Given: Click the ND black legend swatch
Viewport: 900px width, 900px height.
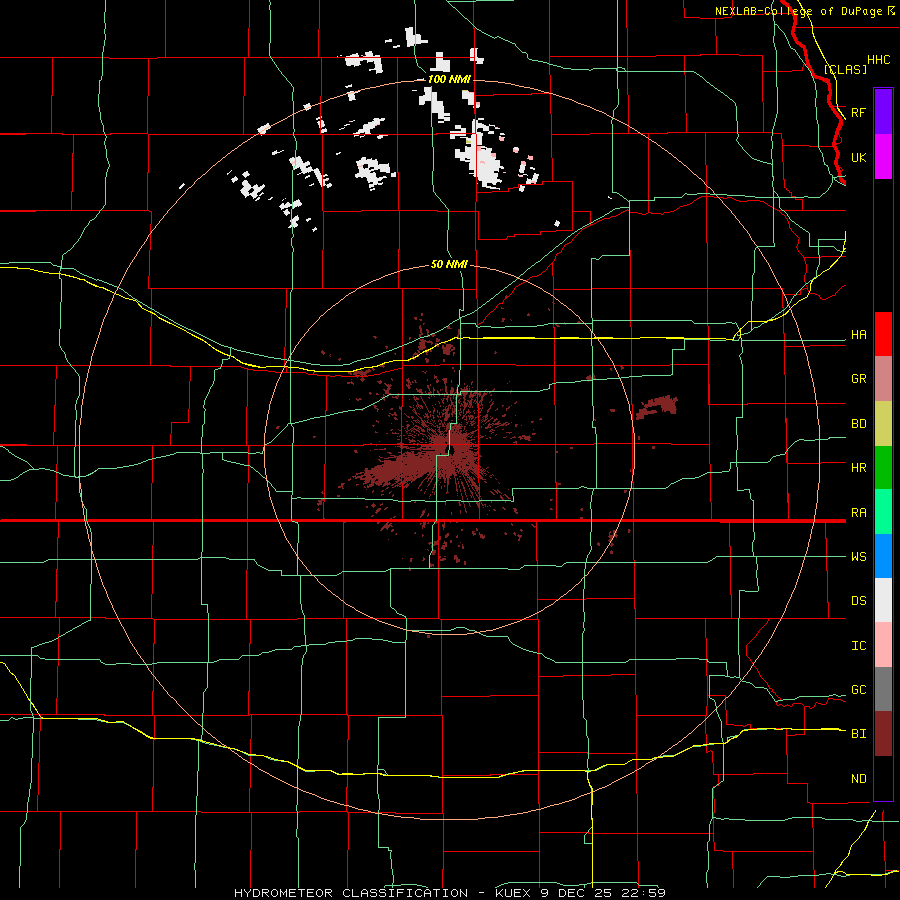Looking at the screenshot, I should [883, 778].
